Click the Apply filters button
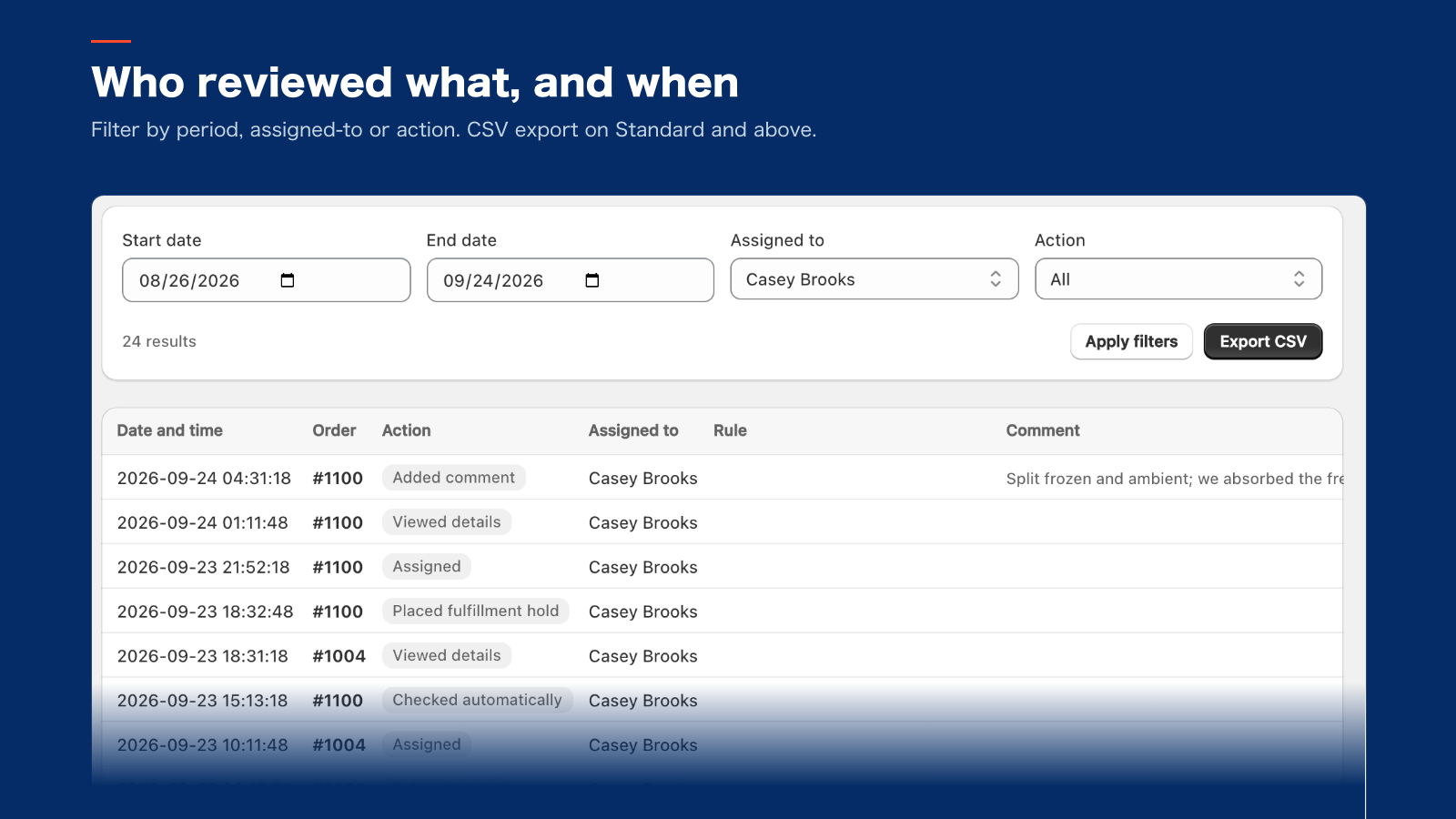This screenshot has width=1456, height=819. coord(1131,341)
